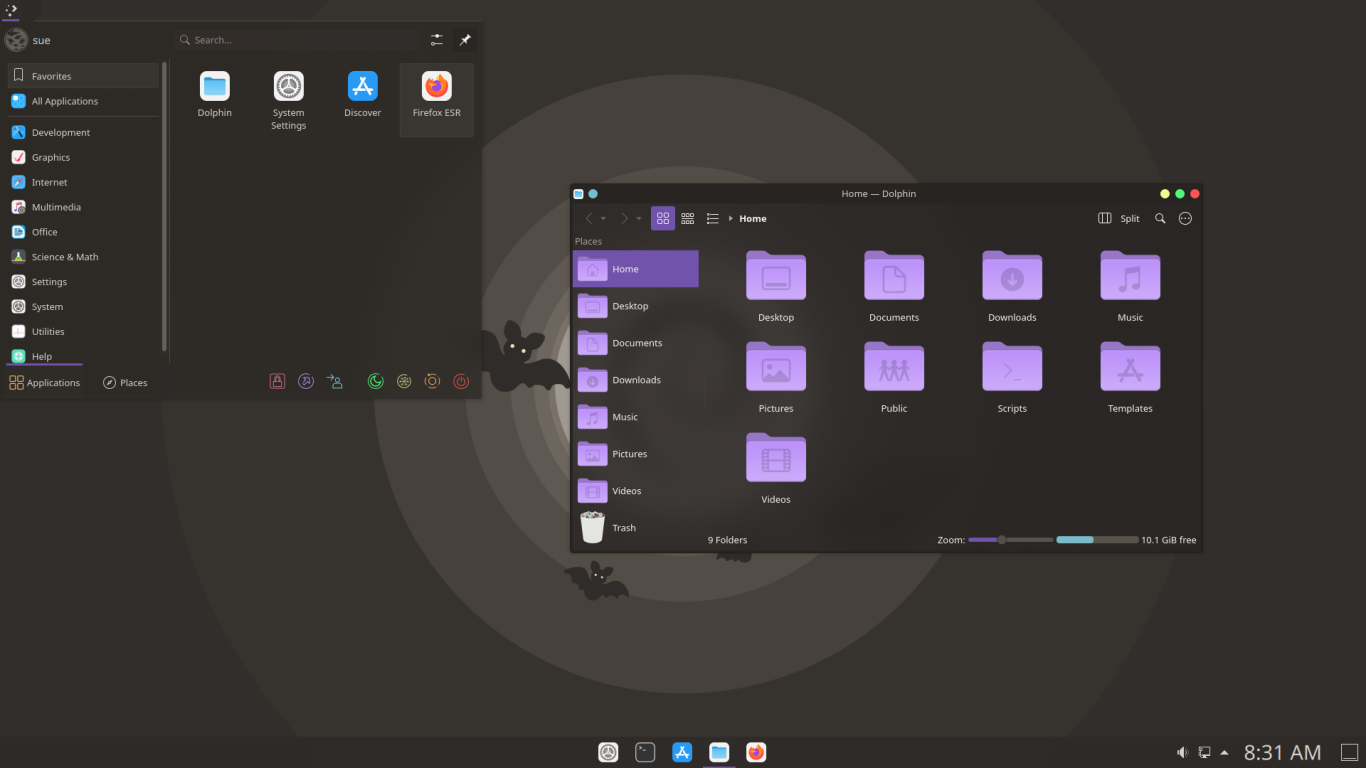
Task: Expand Dolphin back history dropdown arrow
Action: click(x=603, y=219)
